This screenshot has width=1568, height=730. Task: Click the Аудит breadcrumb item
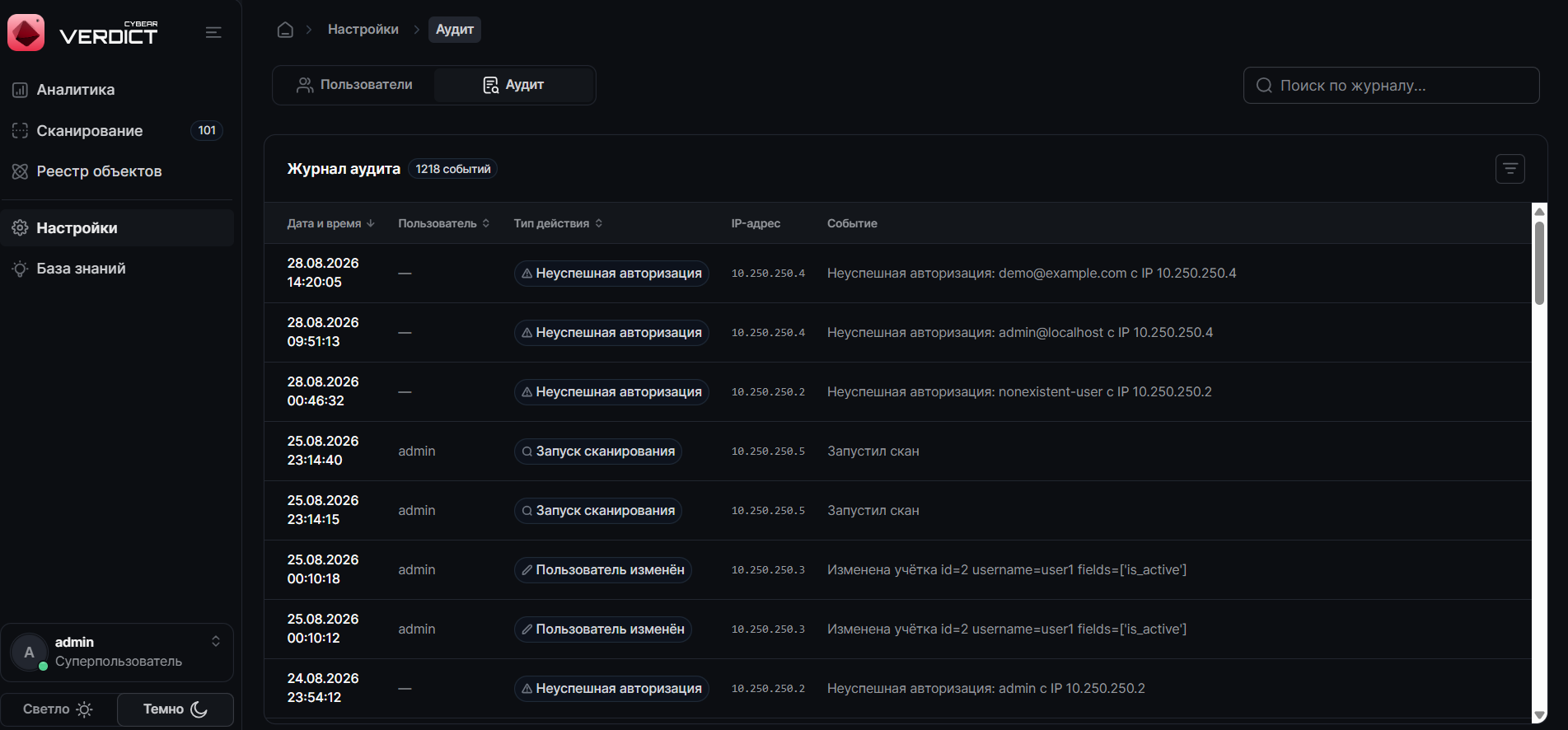(x=455, y=30)
